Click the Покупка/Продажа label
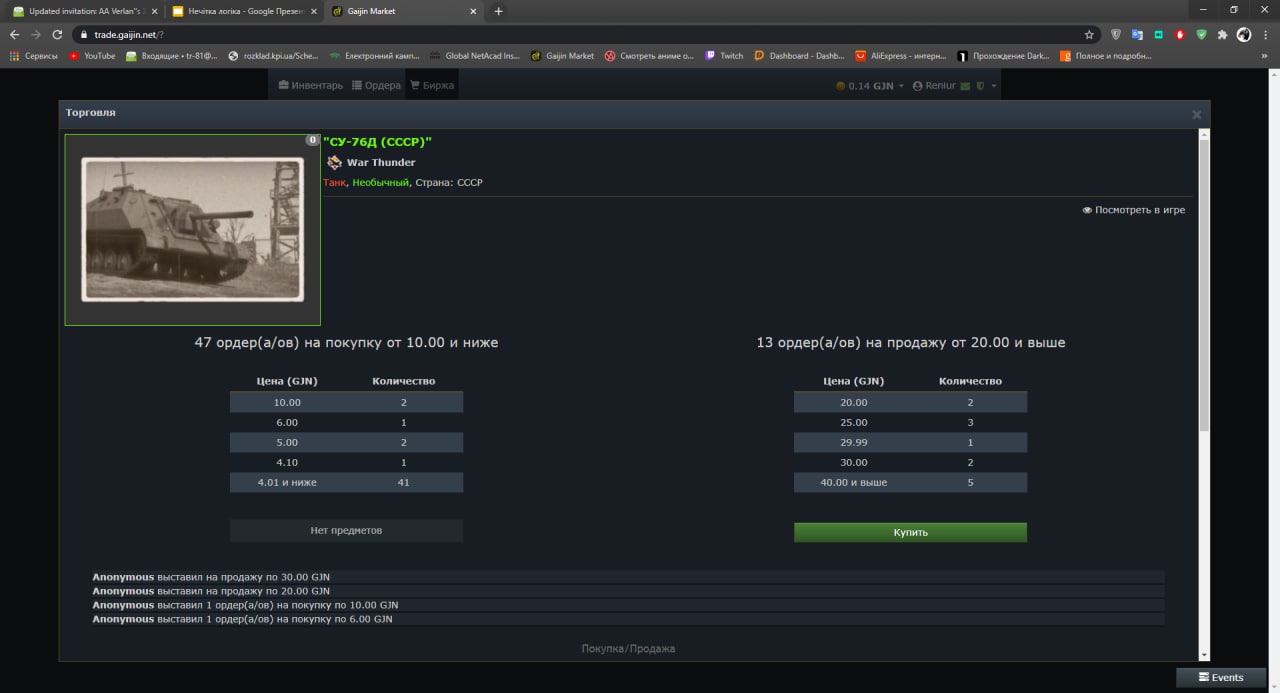Image resolution: width=1280 pixels, height=693 pixels. tap(628, 649)
